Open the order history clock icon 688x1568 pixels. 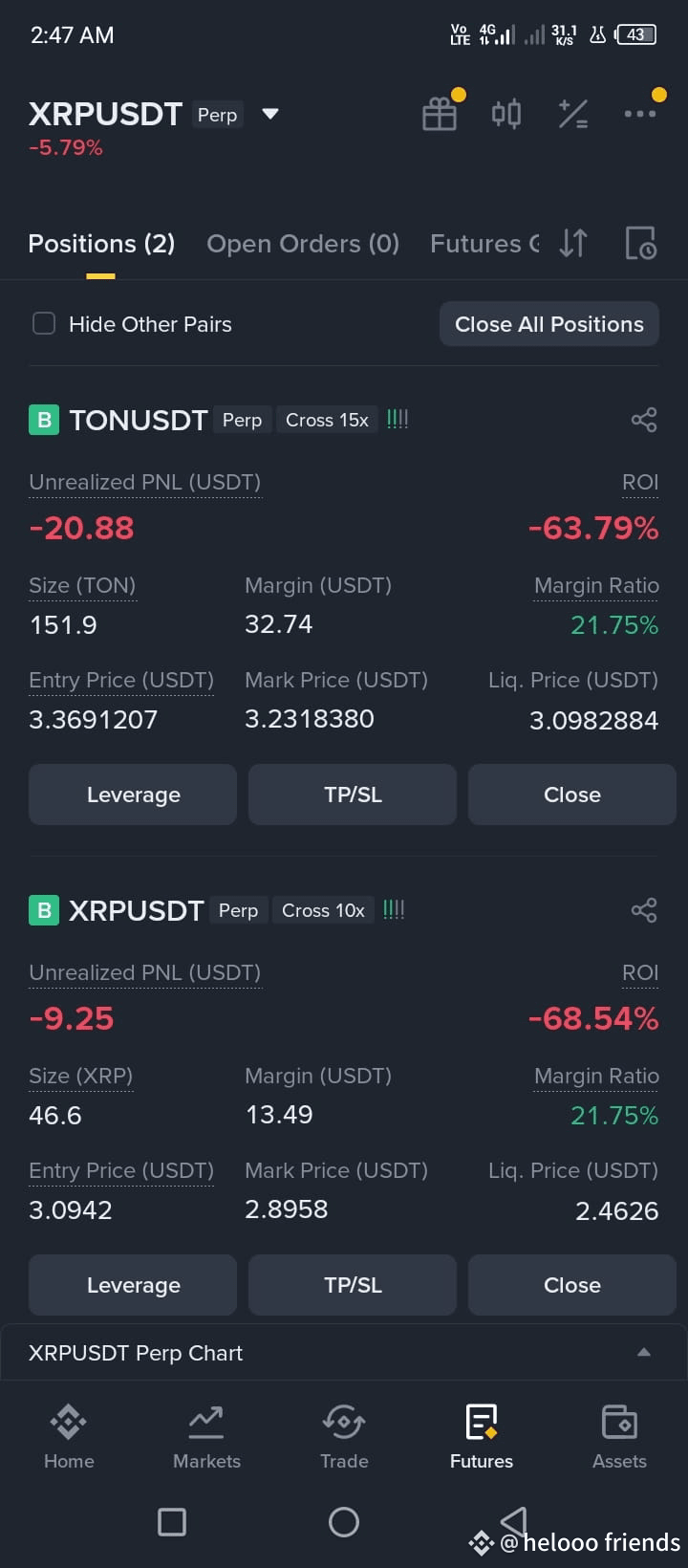(x=640, y=244)
